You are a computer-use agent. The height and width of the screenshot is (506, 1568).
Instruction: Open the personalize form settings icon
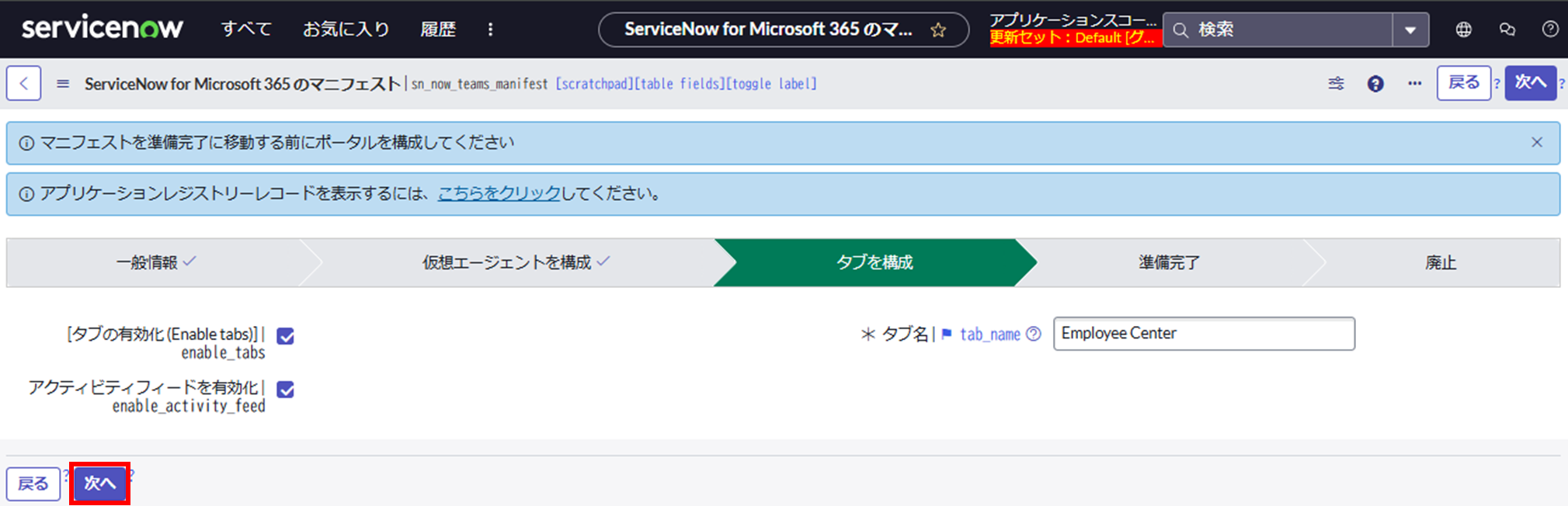click(1336, 83)
